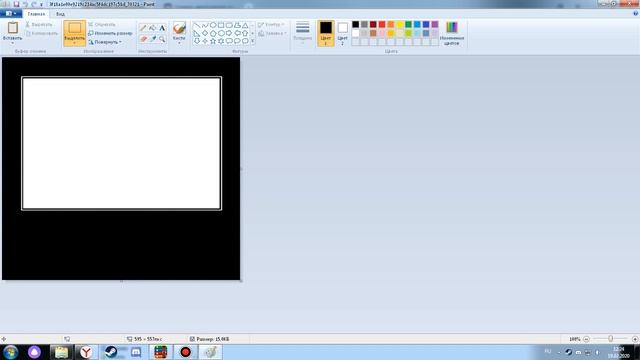Open the Windows Start menu orb
640x360 pixels.
click(x=11, y=352)
